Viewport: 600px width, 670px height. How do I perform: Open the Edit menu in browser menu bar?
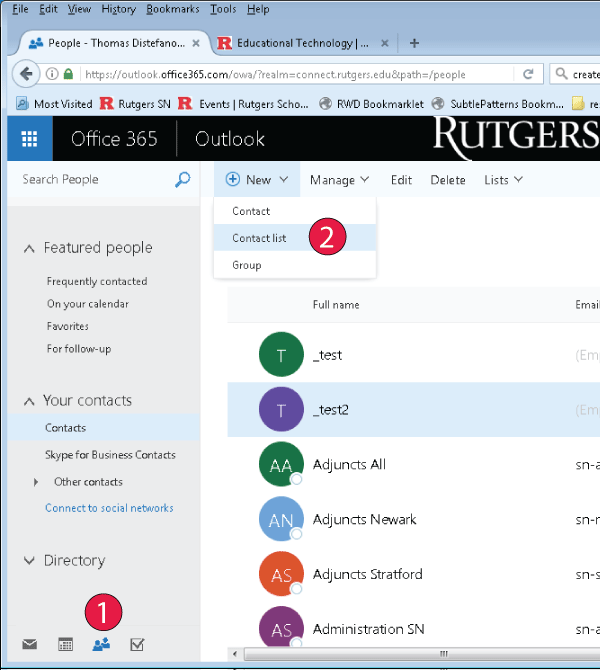click(48, 9)
